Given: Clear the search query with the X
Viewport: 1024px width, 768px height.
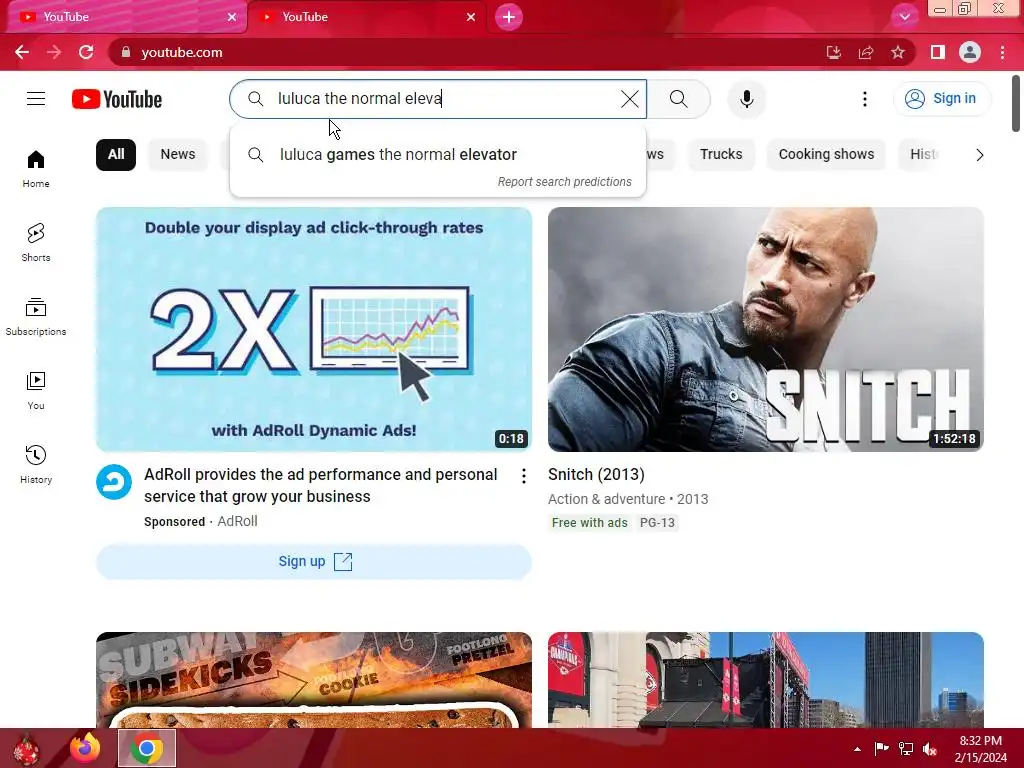Looking at the screenshot, I should (630, 99).
